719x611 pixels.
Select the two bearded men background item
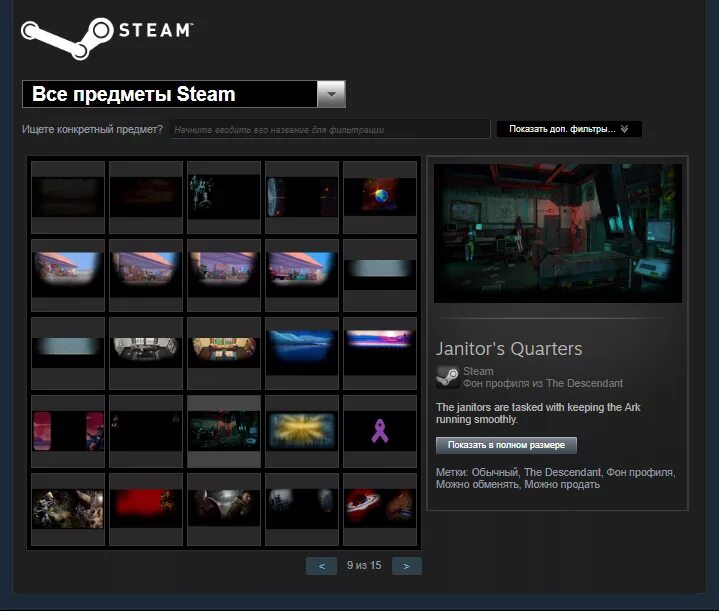pos(224,509)
